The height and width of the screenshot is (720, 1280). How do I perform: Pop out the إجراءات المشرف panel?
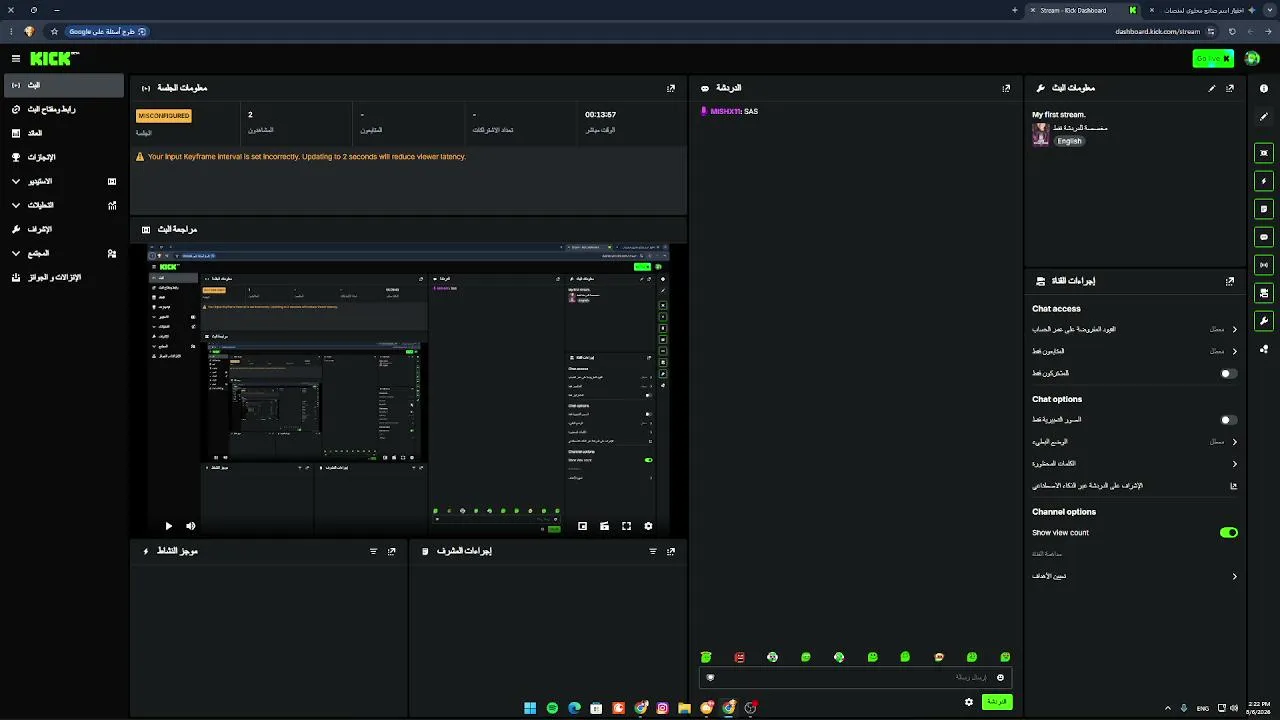(671, 551)
